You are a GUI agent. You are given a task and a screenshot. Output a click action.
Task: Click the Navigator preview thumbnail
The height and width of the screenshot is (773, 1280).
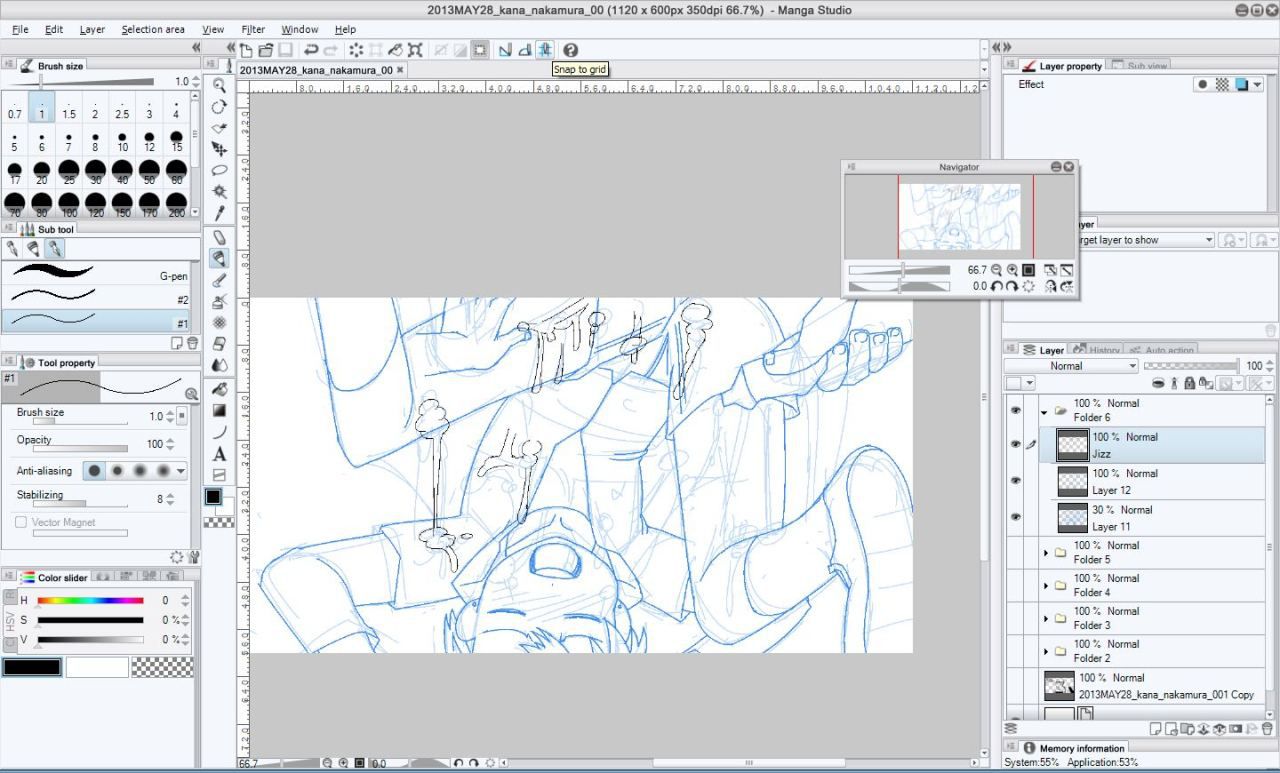click(x=960, y=217)
